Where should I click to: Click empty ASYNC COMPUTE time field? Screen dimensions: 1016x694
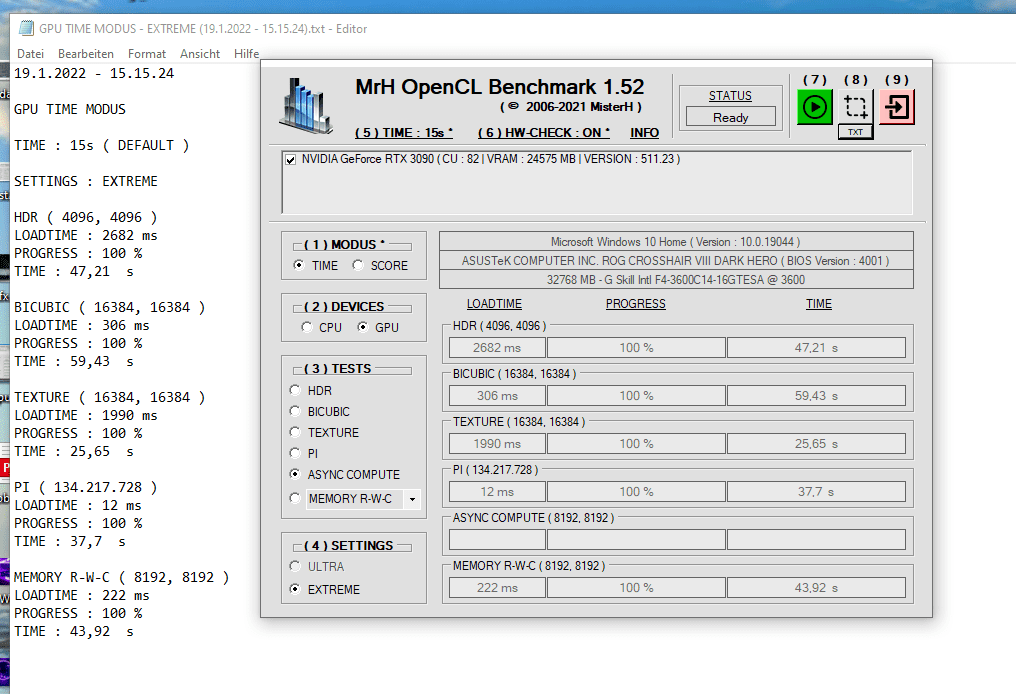pos(816,539)
